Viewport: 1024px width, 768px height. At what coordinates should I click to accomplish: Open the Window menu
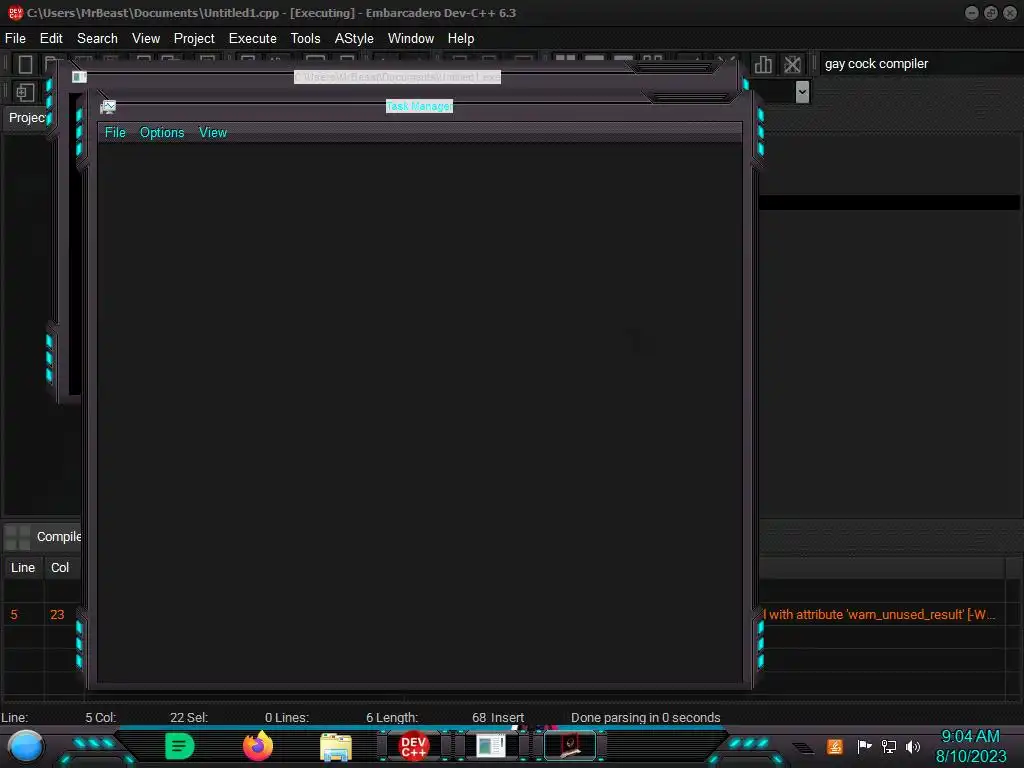411,39
